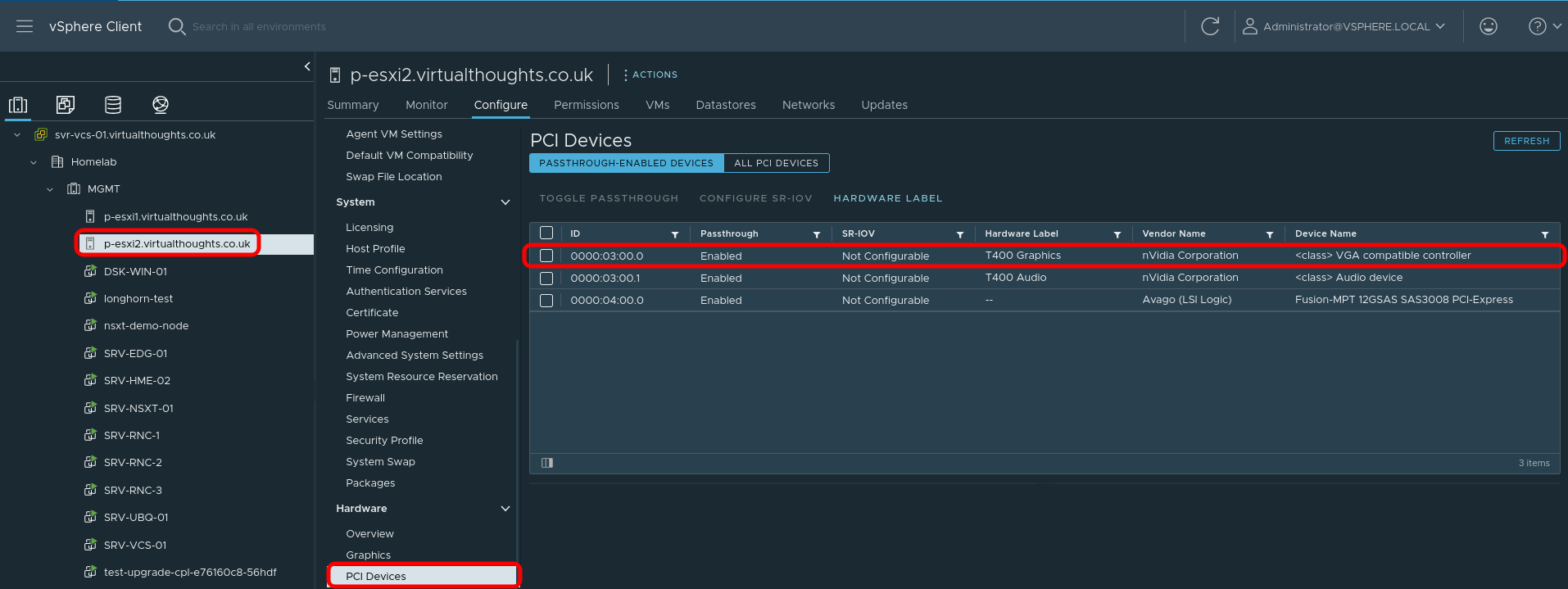Select p-esxi2.virtualthoughts.co.uk host in tree
This screenshot has width=1568, height=589.
[177, 243]
